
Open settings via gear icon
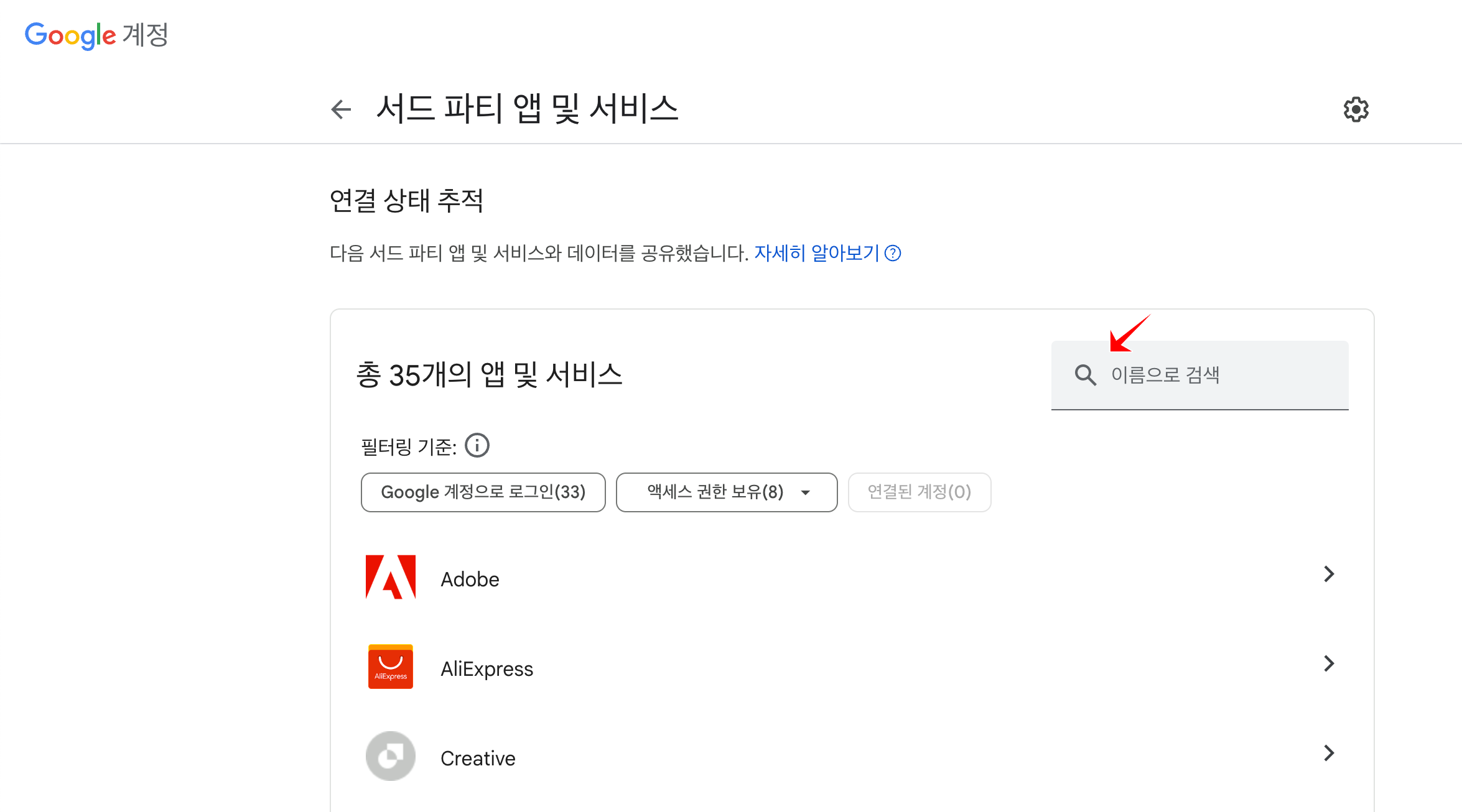click(x=1356, y=109)
